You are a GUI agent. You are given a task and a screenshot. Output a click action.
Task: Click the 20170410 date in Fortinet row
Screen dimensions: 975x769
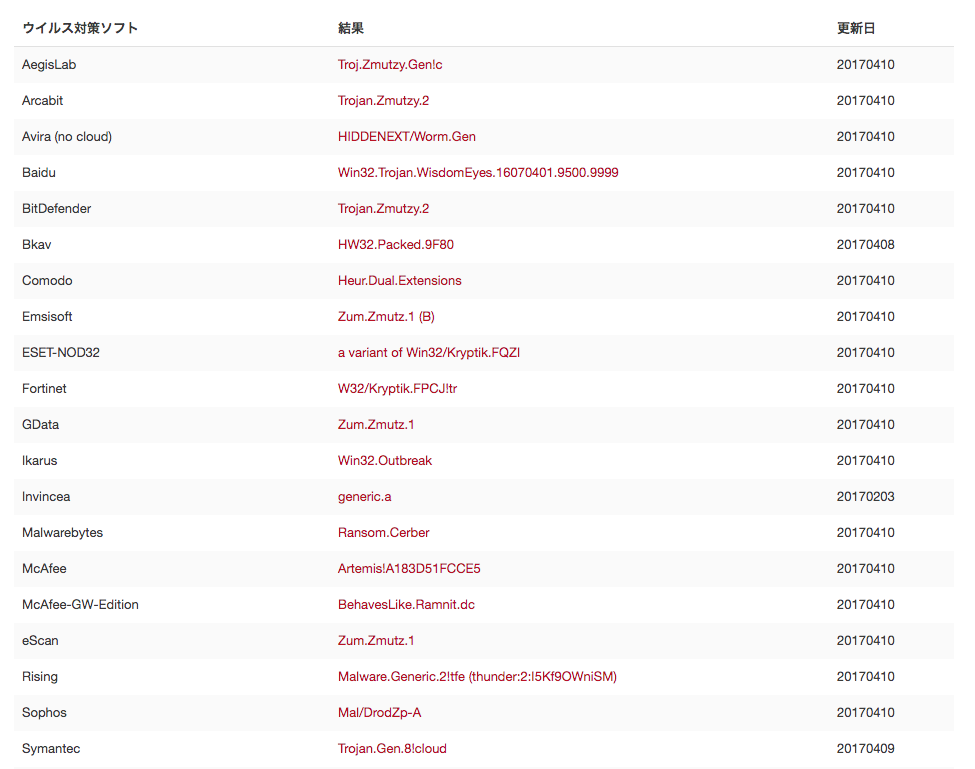pos(866,389)
